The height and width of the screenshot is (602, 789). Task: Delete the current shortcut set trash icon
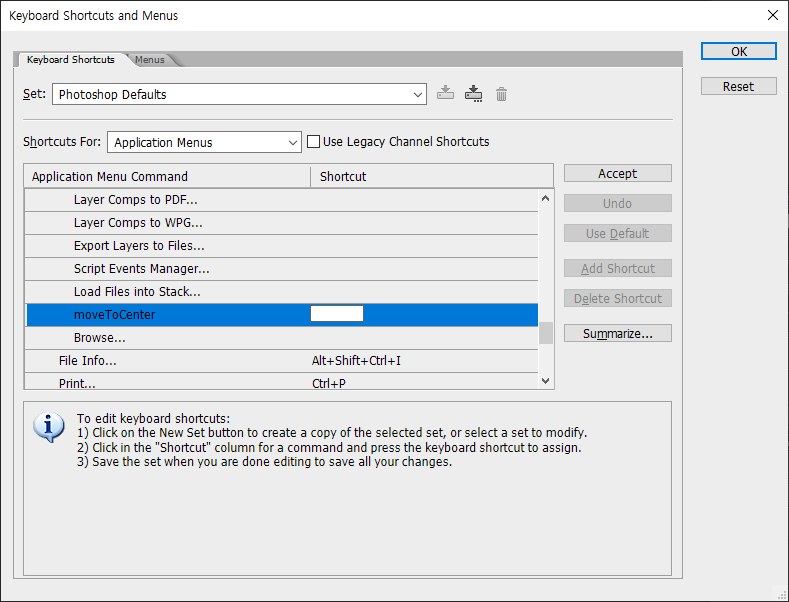point(501,94)
